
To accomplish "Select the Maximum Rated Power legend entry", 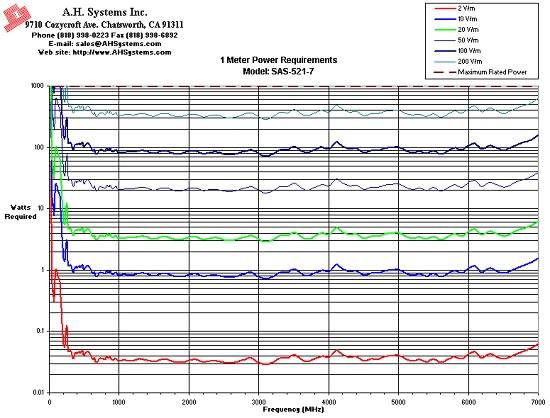I will [x=481, y=72].
